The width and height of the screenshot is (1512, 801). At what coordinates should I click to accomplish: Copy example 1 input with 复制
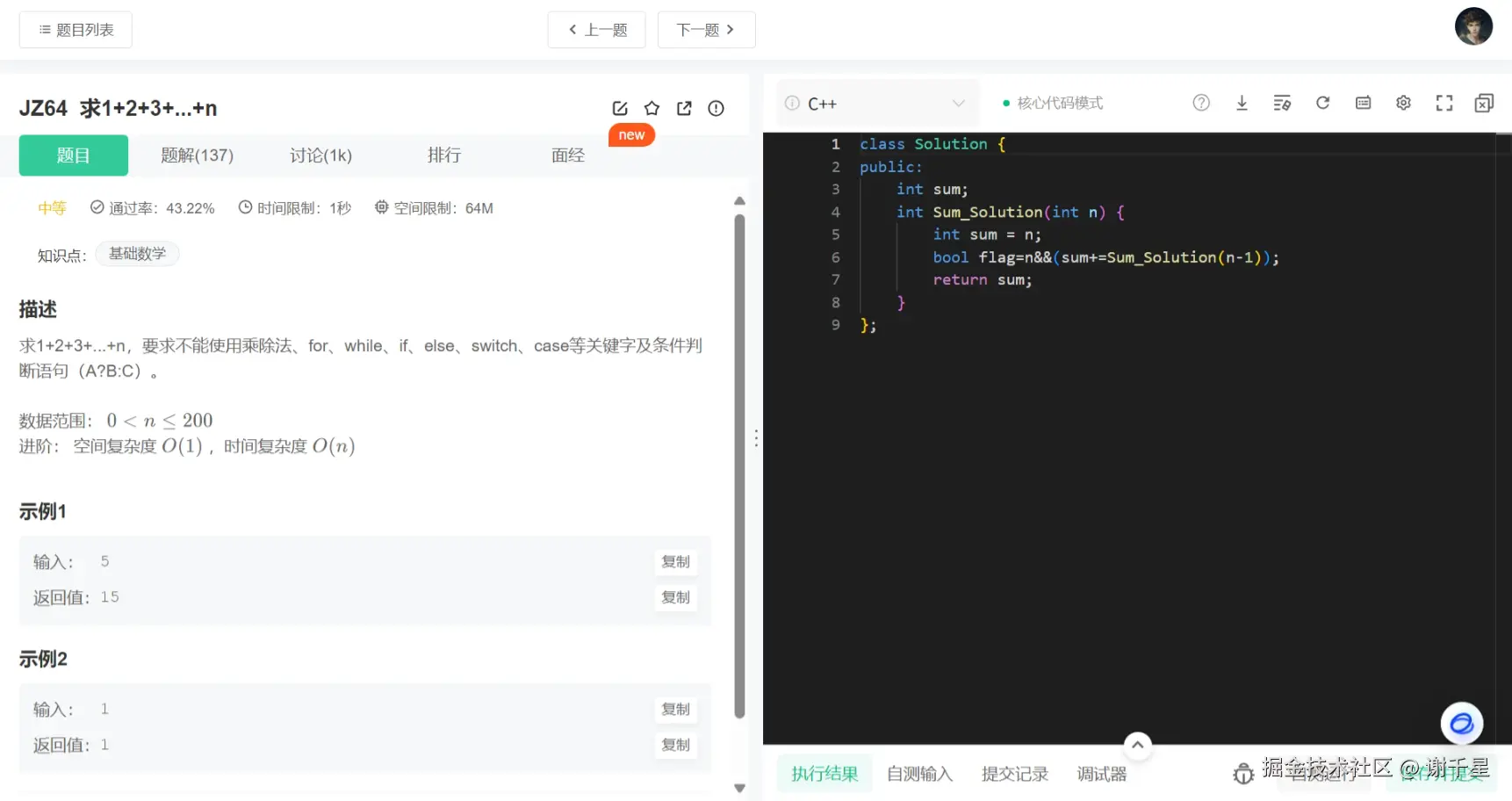675,562
